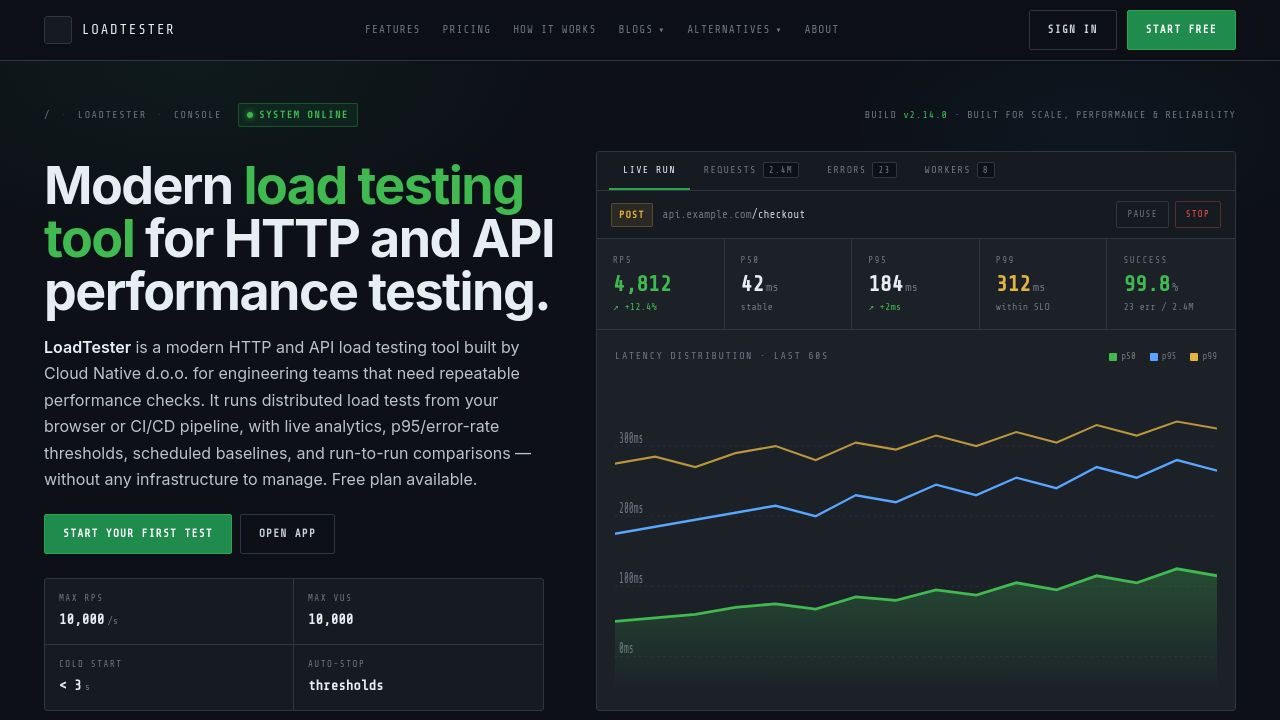This screenshot has width=1280, height=720.
Task: Click the Open App button
Action: [288, 534]
